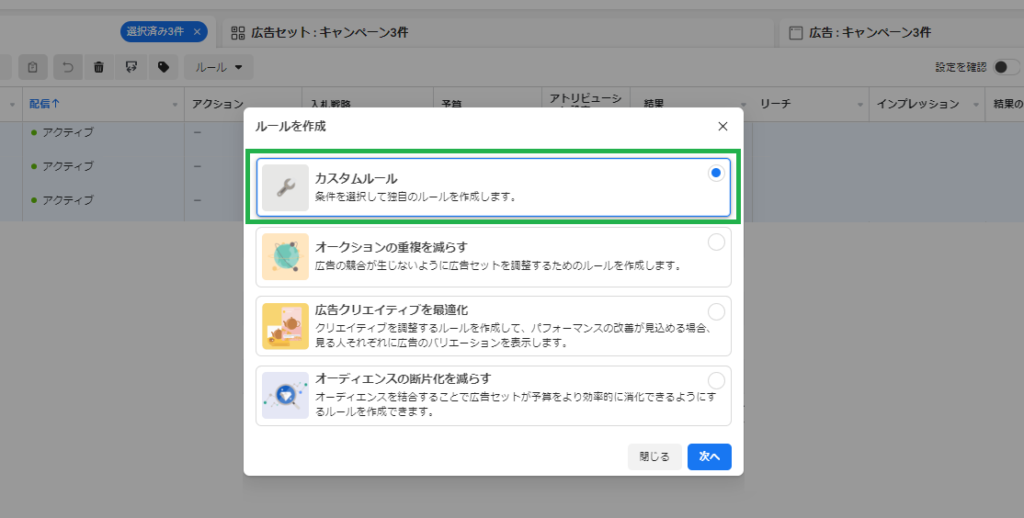Open the 配信 column dropdown arrow
The width and height of the screenshot is (1024, 518).
pyautogui.click(x=174, y=105)
